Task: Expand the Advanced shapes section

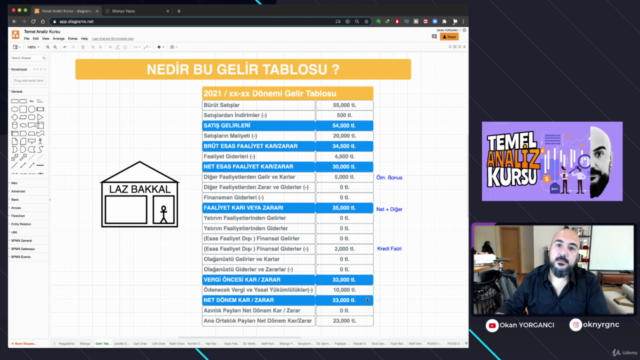Action: (27, 191)
